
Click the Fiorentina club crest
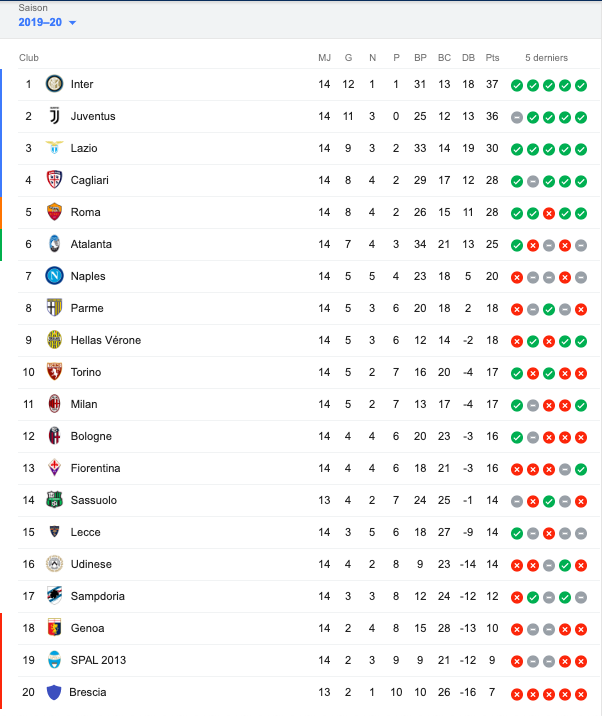(55, 468)
